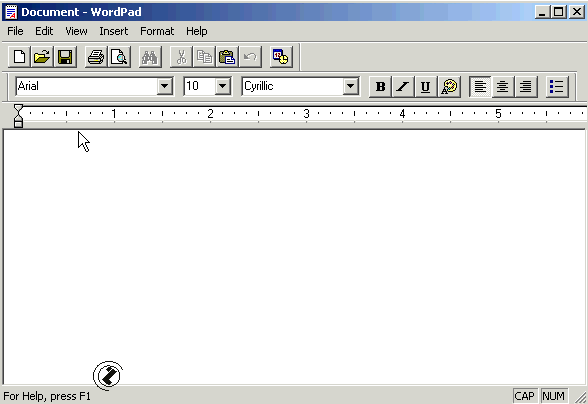This screenshot has height=404, width=588.
Task: Save document using floppy disk icon
Action: click(65, 57)
